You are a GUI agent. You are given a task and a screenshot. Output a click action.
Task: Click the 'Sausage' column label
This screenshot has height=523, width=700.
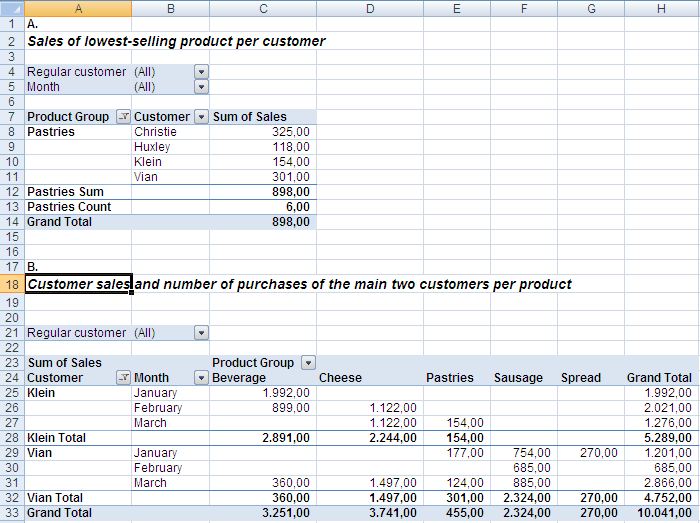518,378
